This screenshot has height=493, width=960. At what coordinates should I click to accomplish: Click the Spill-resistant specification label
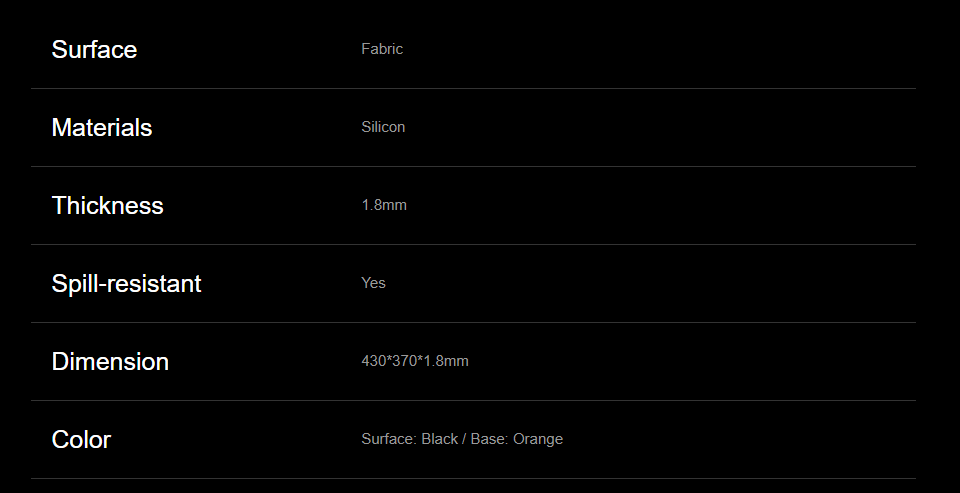point(127,284)
